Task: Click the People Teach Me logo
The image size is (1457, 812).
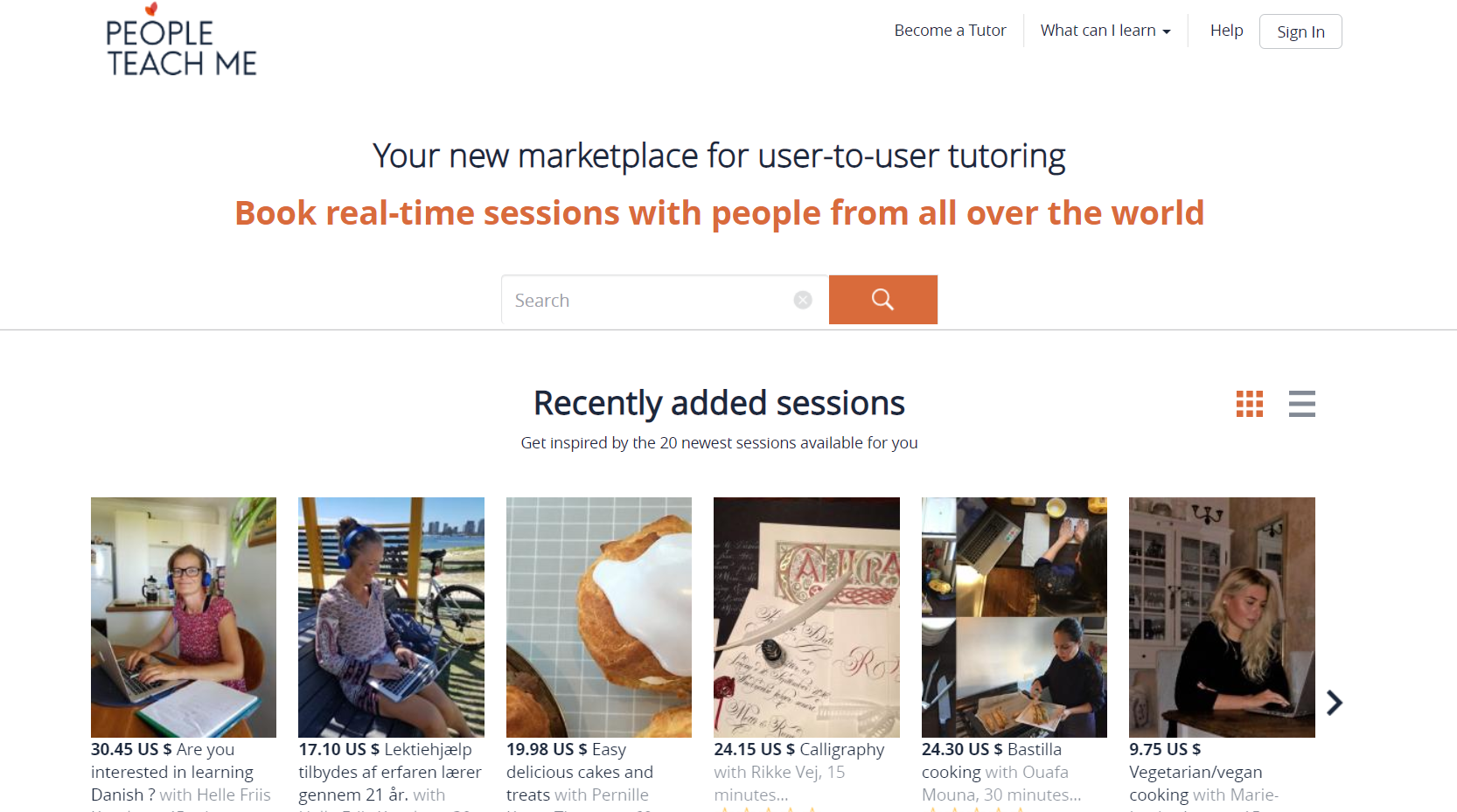Action: (x=181, y=40)
